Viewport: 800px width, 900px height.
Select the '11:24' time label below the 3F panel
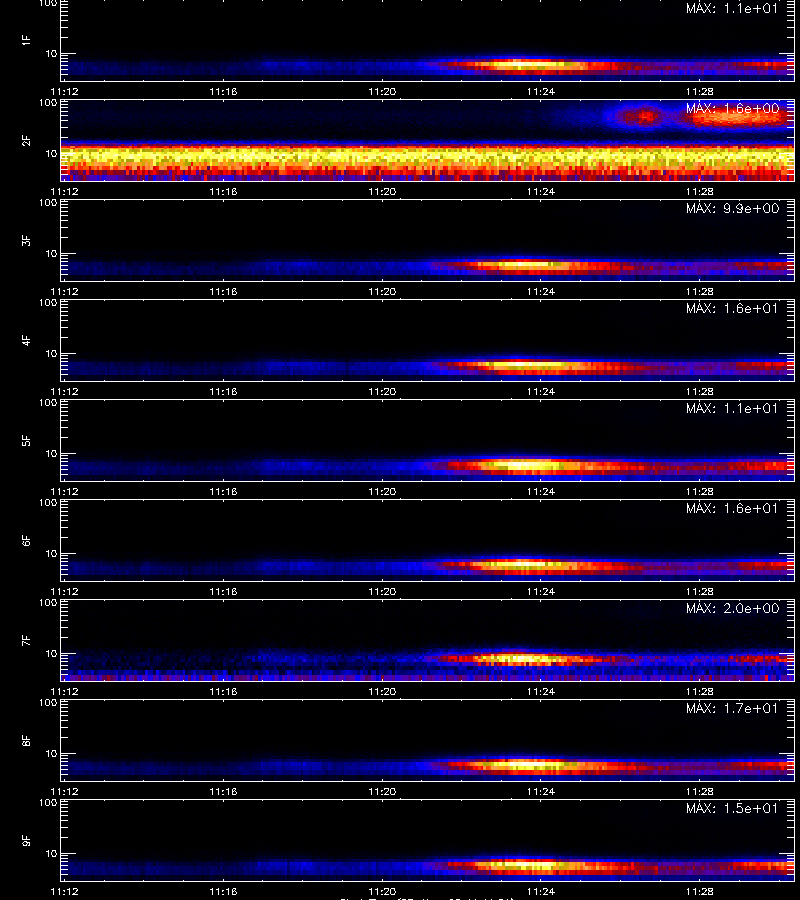coord(541,291)
